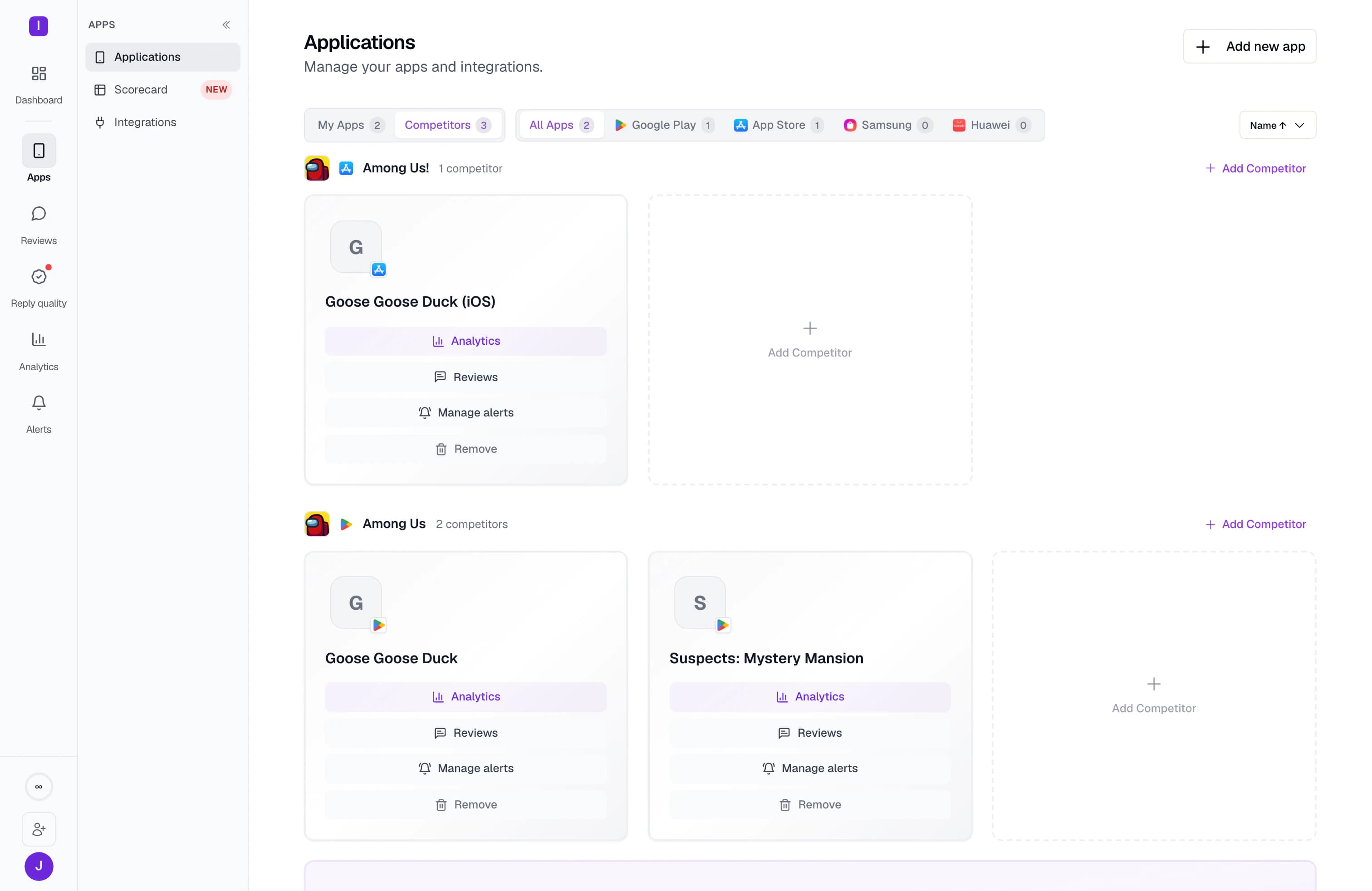Open the Apps icon in the sidebar
This screenshot has width=1372, height=891.
[39, 151]
